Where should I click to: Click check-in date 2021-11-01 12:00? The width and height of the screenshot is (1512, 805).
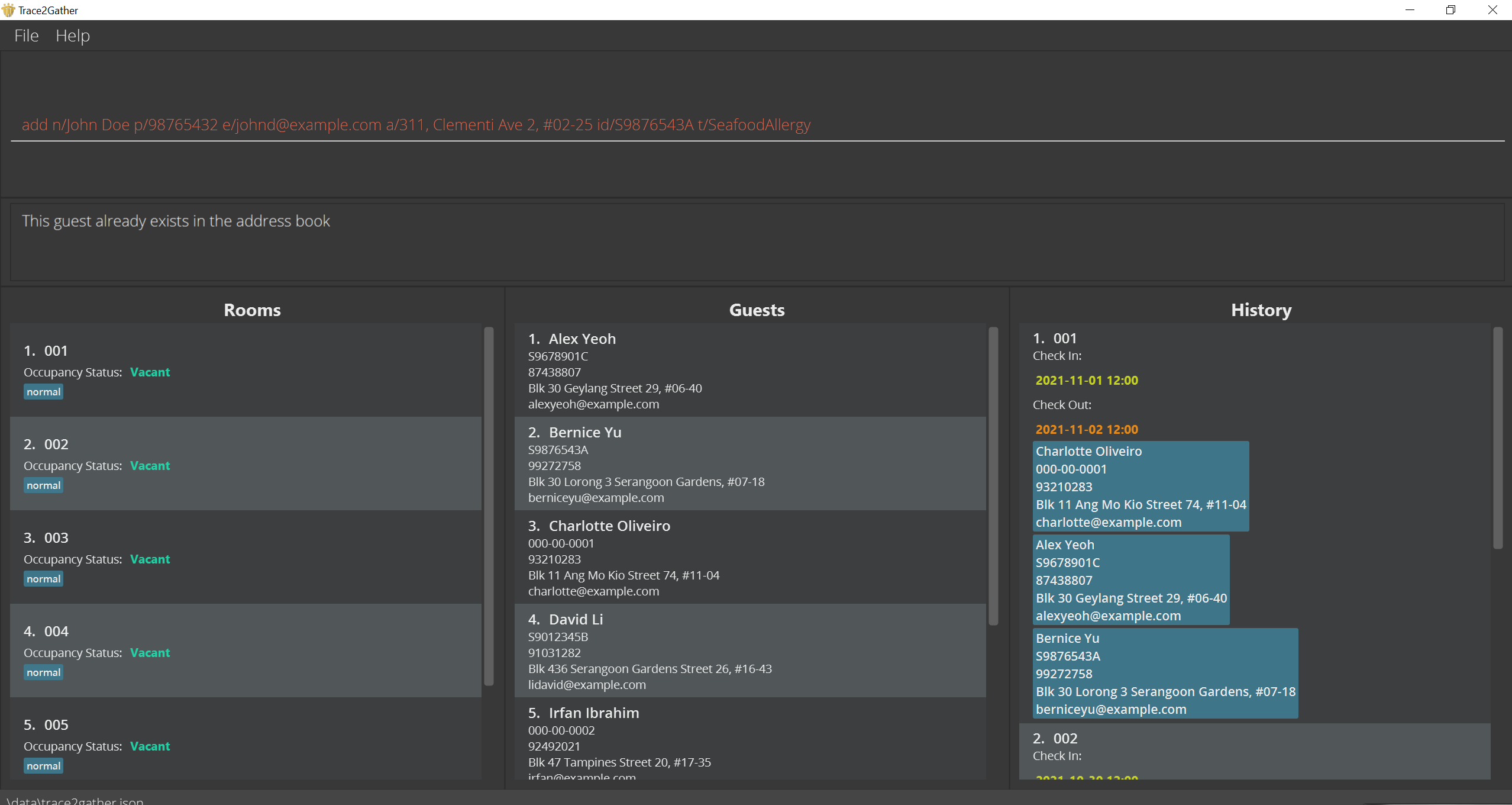tap(1086, 381)
